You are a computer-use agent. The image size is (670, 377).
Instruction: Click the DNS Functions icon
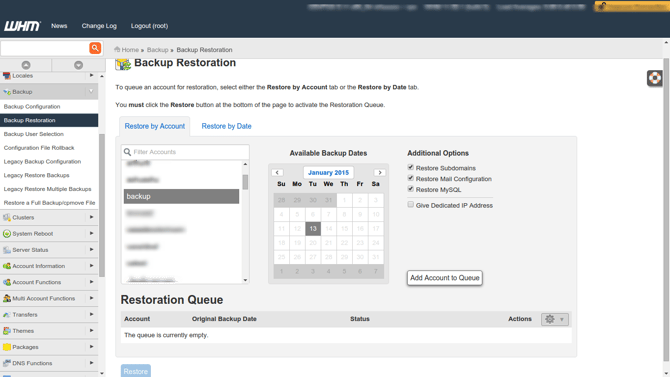(7, 363)
